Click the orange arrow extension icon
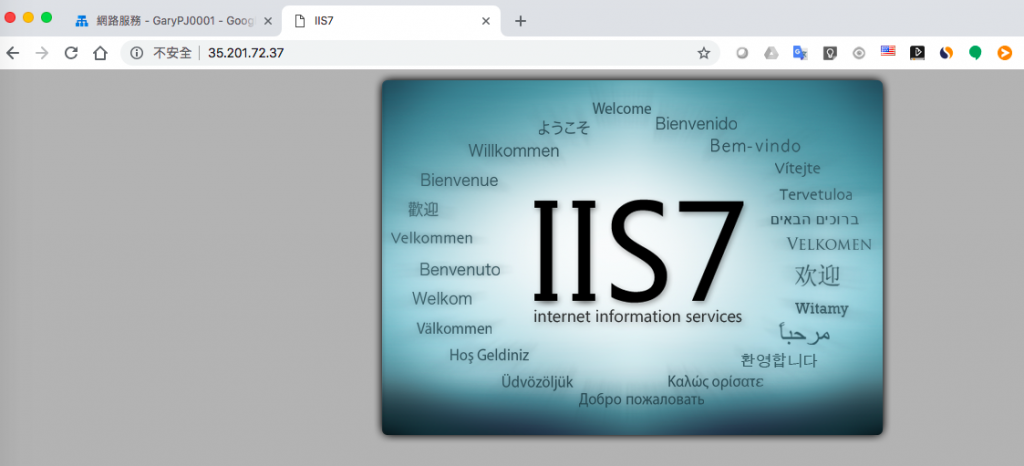The height and width of the screenshot is (466, 1024). click(1004, 54)
